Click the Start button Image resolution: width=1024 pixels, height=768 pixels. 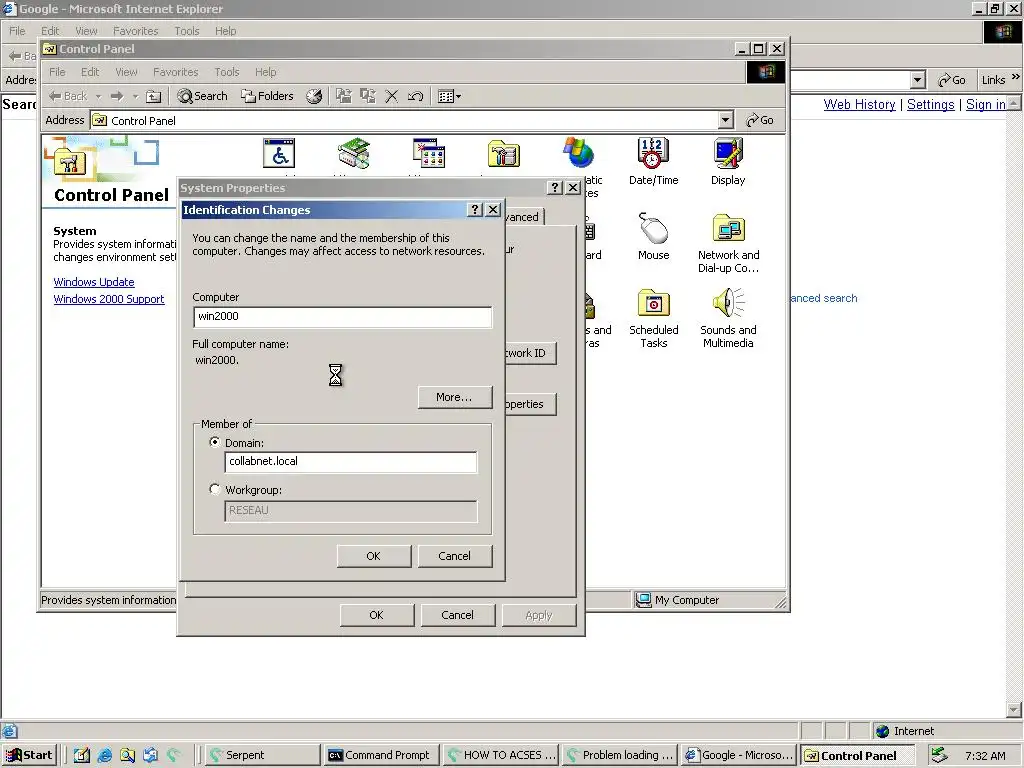point(29,755)
